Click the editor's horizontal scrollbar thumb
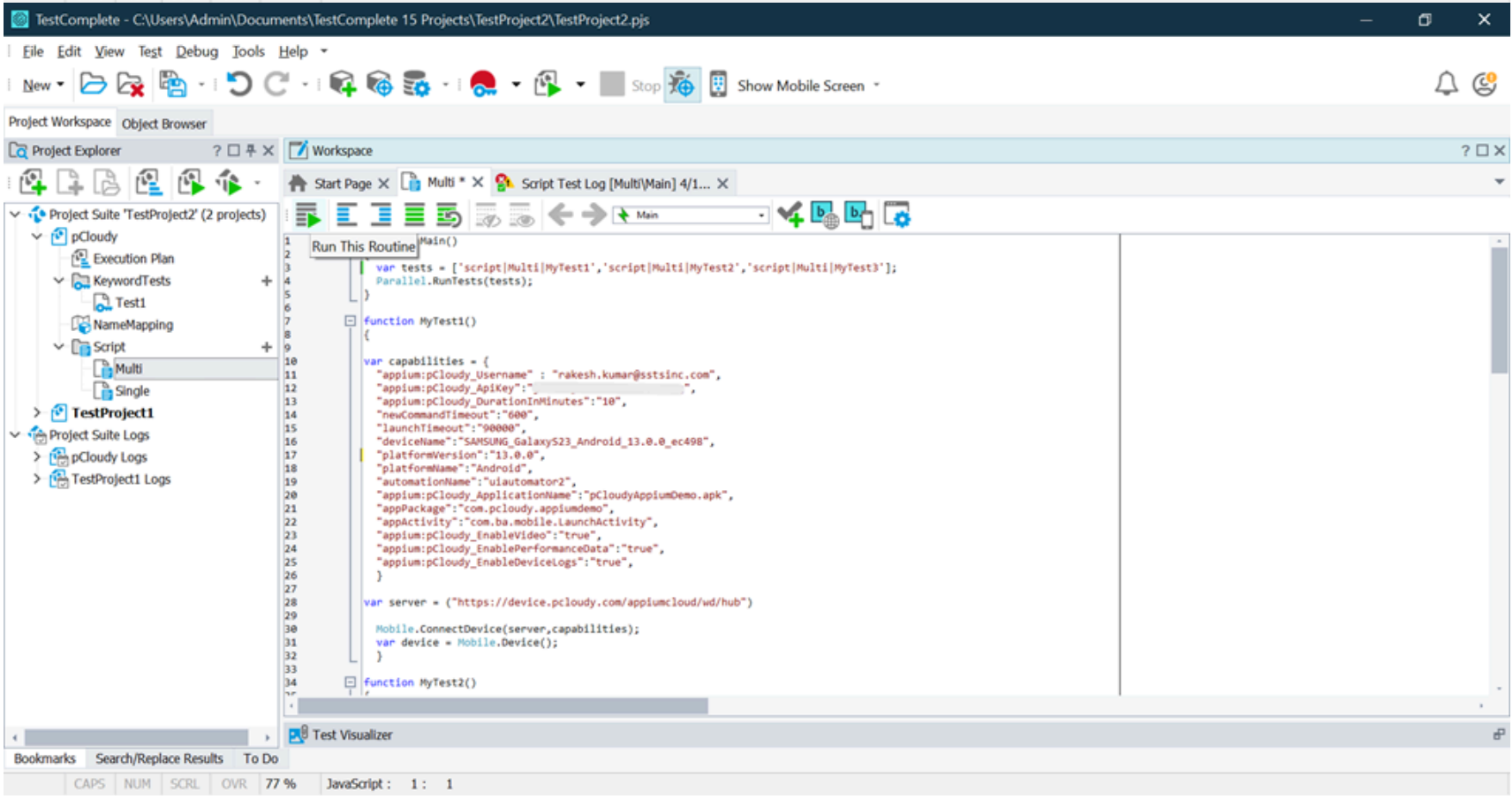The image size is (1512, 799). [x=502, y=706]
